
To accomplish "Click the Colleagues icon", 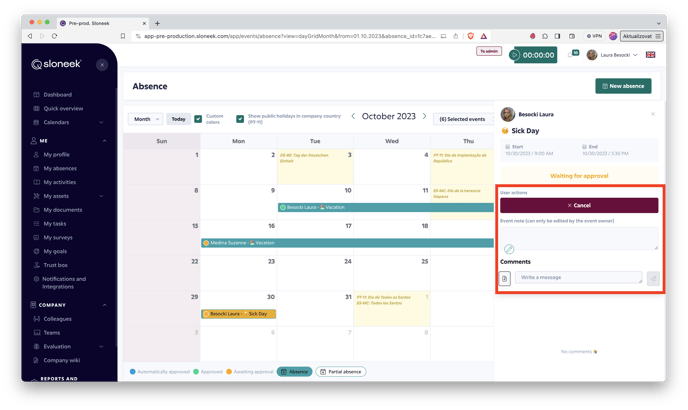I will coord(36,319).
